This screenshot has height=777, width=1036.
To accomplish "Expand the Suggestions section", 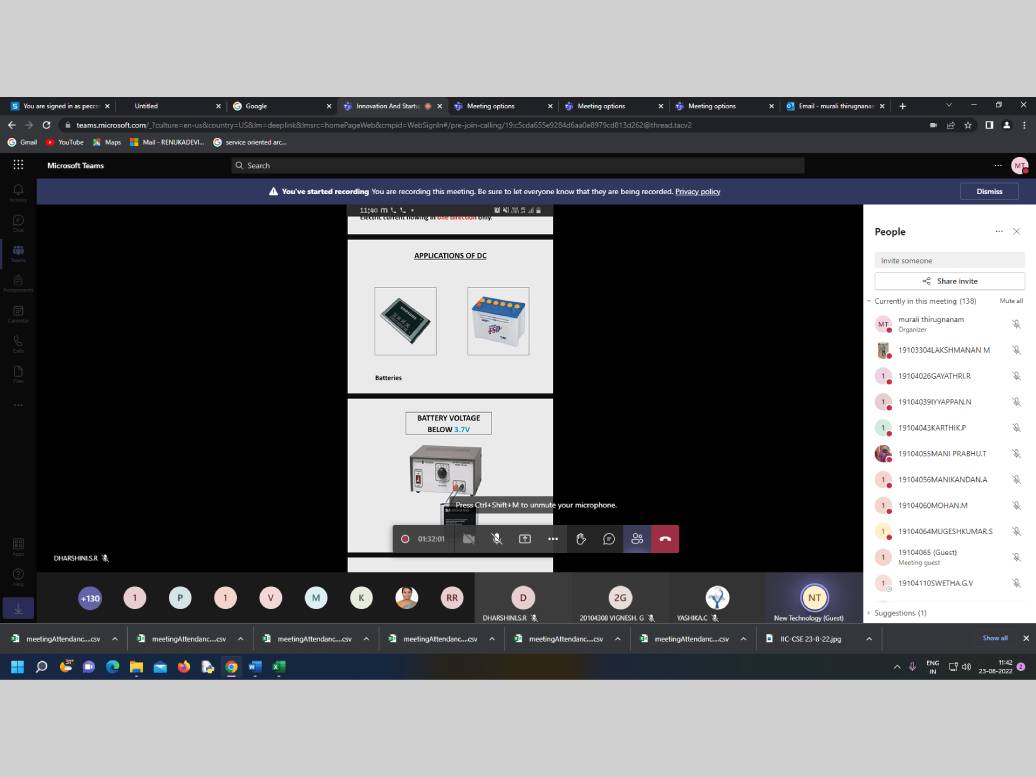I will click(x=869, y=613).
